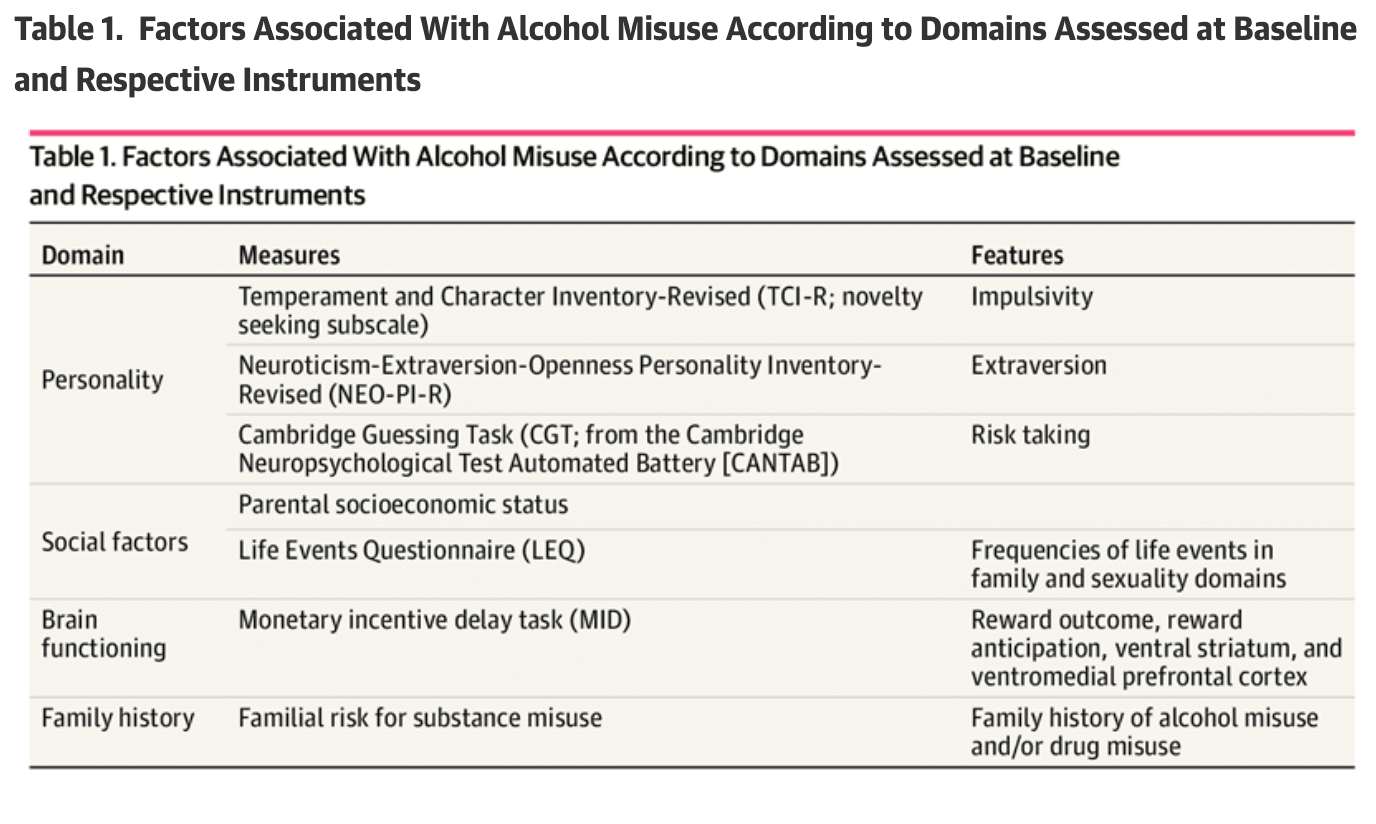Image resolution: width=1376 pixels, height=824 pixels.
Task: Click the Features column header
Action: point(1017,255)
